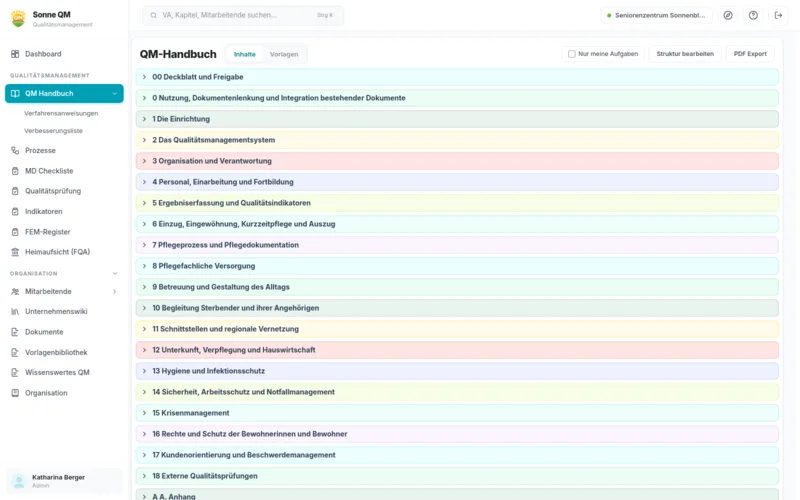
Task: Expand chapter 1 Die Einrichtung
Action: tap(144, 119)
